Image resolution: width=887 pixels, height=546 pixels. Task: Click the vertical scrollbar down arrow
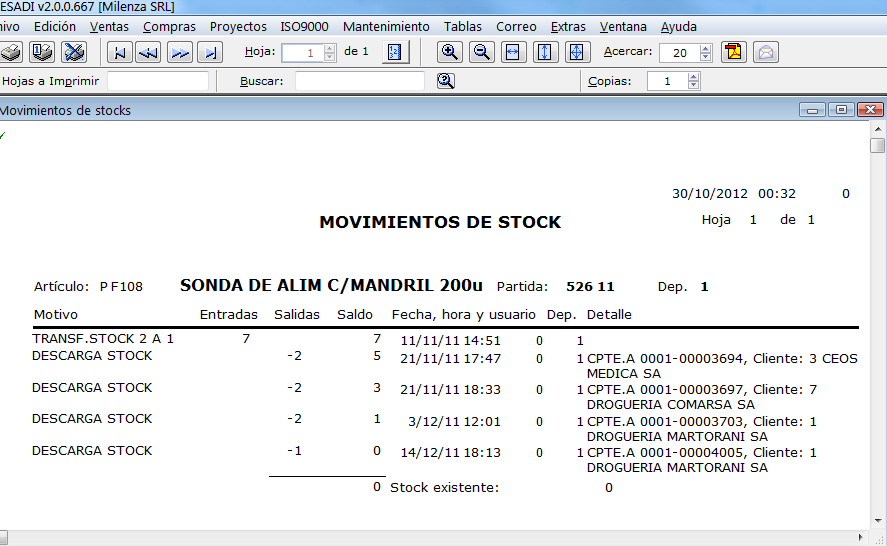878,521
